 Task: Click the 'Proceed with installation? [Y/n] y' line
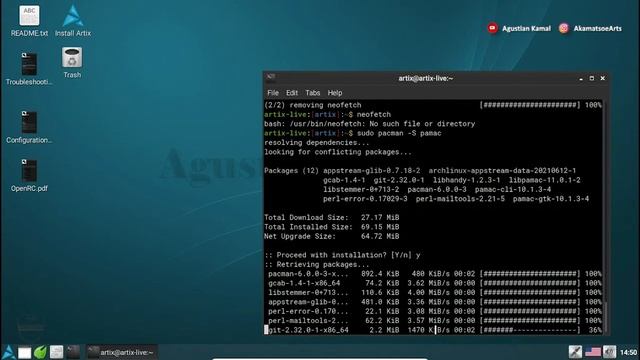[x=342, y=255]
